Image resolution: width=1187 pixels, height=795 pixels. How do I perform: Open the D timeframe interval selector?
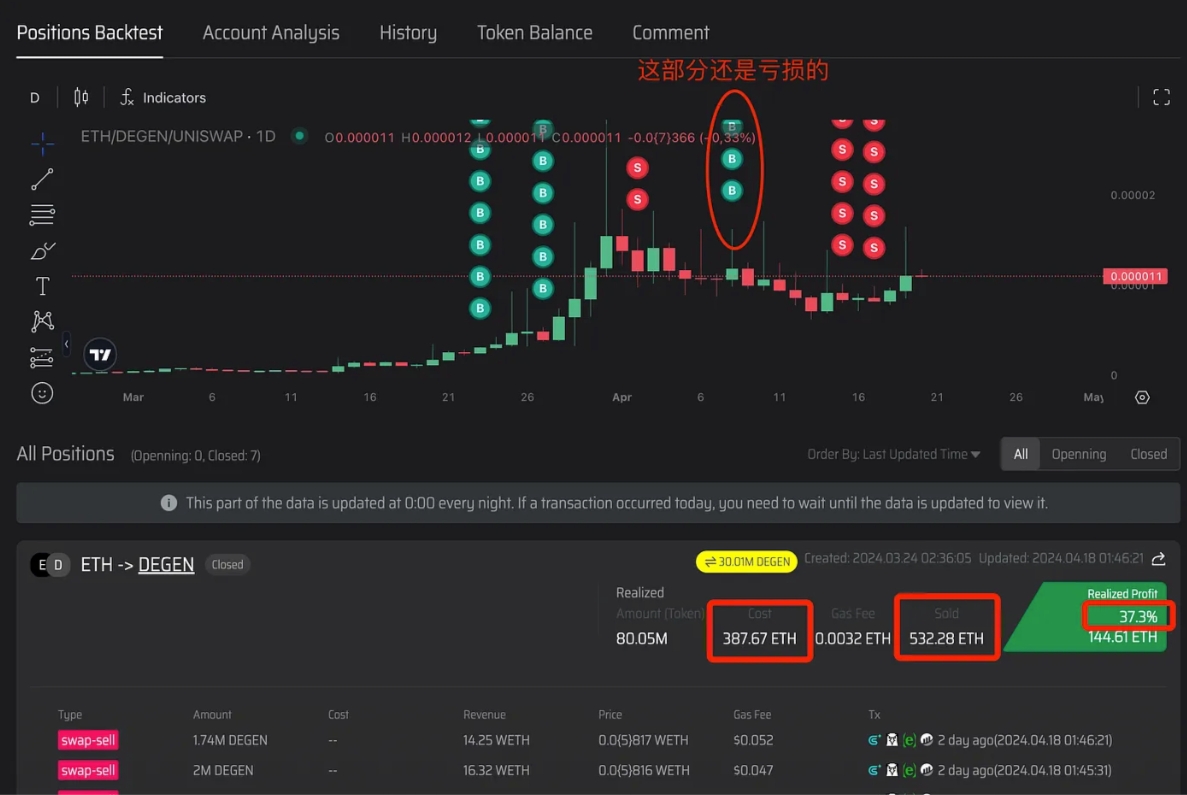click(35, 97)
